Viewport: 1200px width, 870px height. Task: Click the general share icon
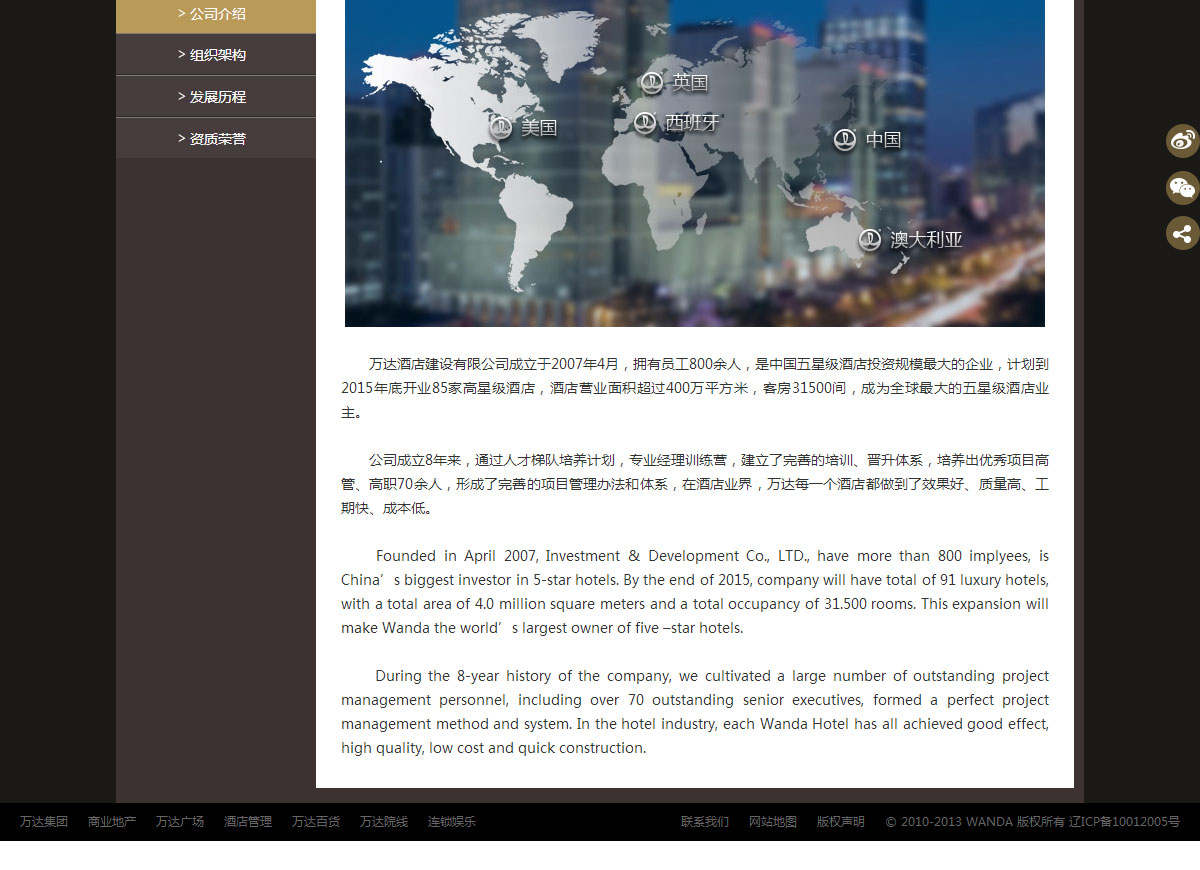point(1182,234)
